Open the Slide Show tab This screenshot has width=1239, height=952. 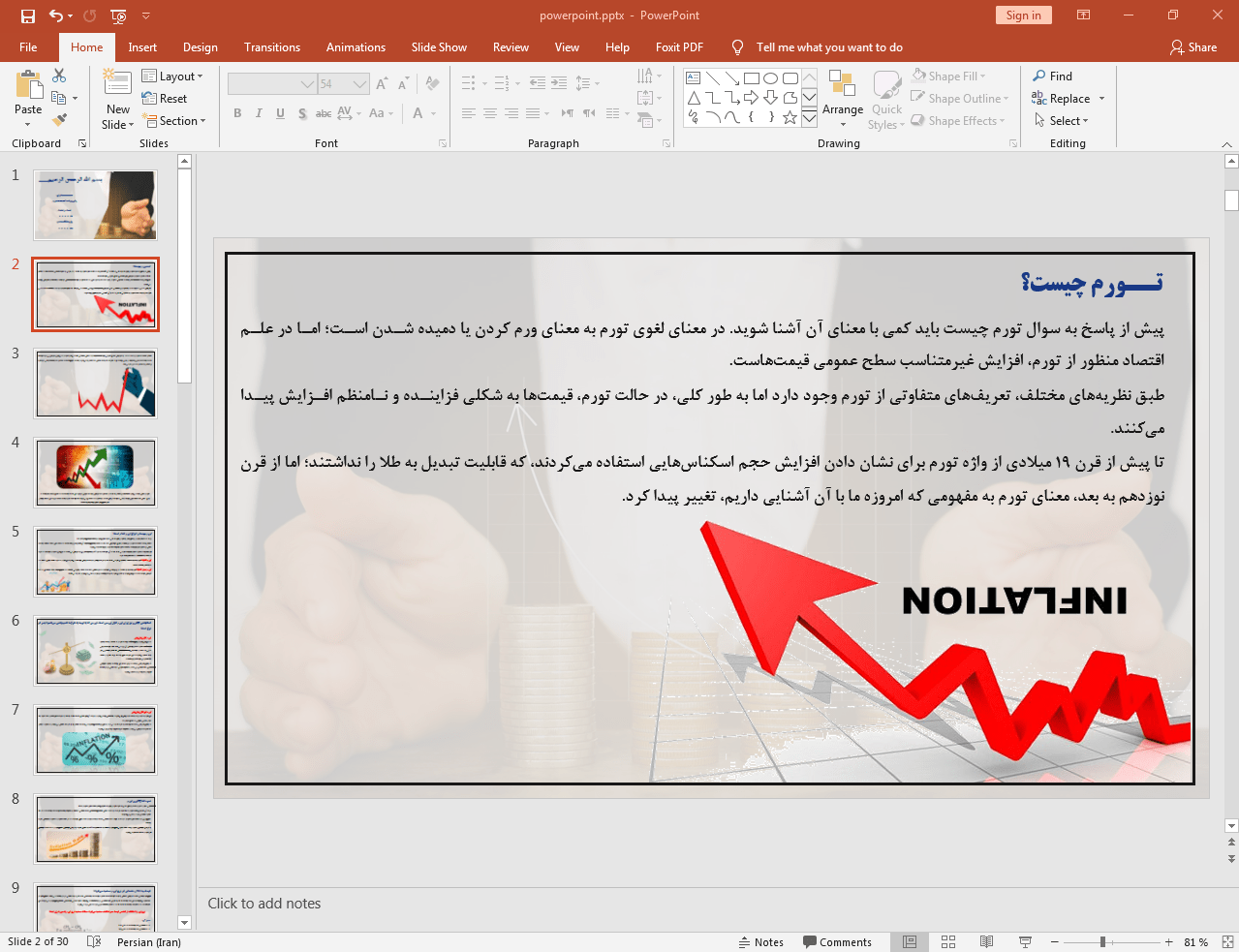(439, 47)
